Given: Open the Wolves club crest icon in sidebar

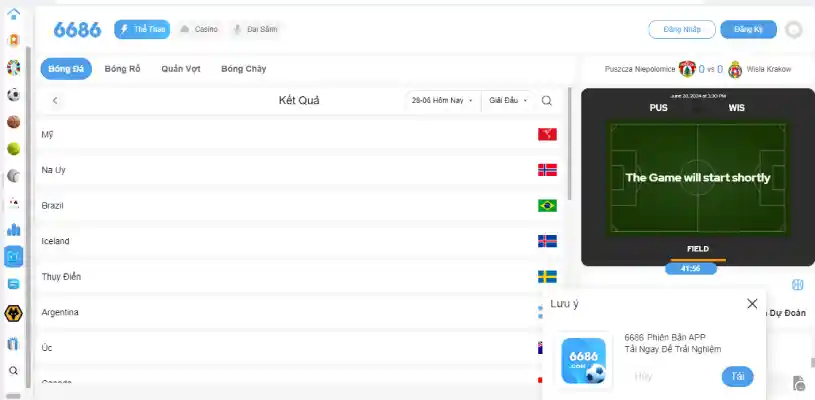Looking at the screenshot, I should (x=14, y=313).
